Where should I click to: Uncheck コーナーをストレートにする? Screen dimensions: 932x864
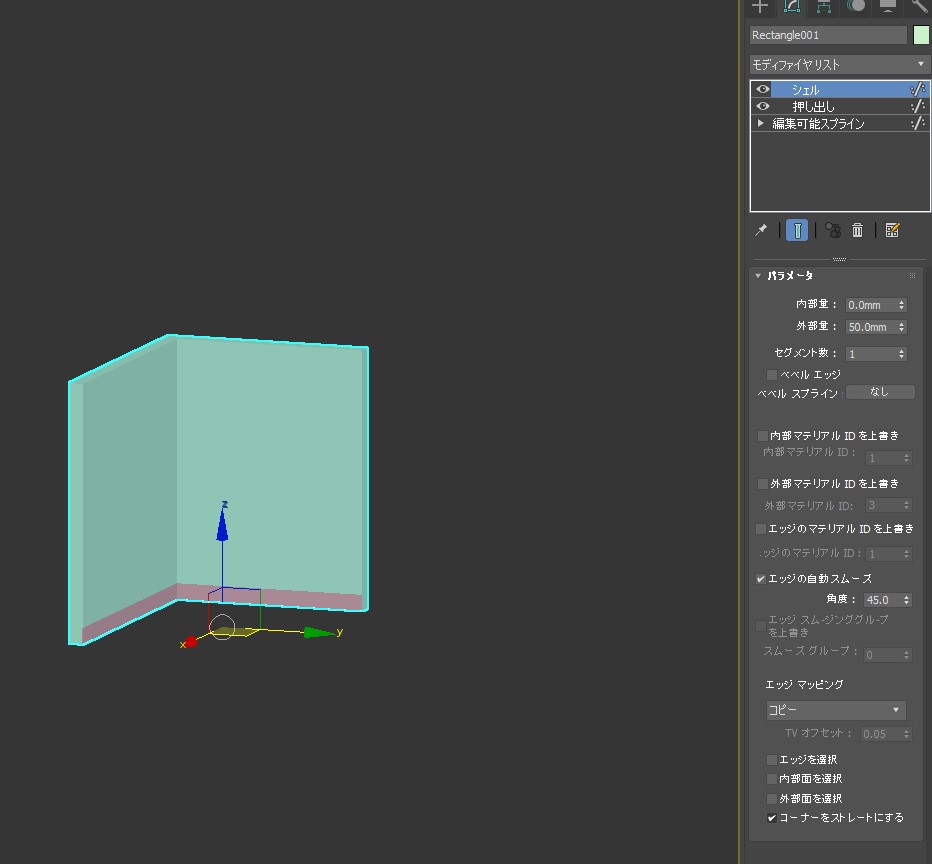(x=772, y=818)
